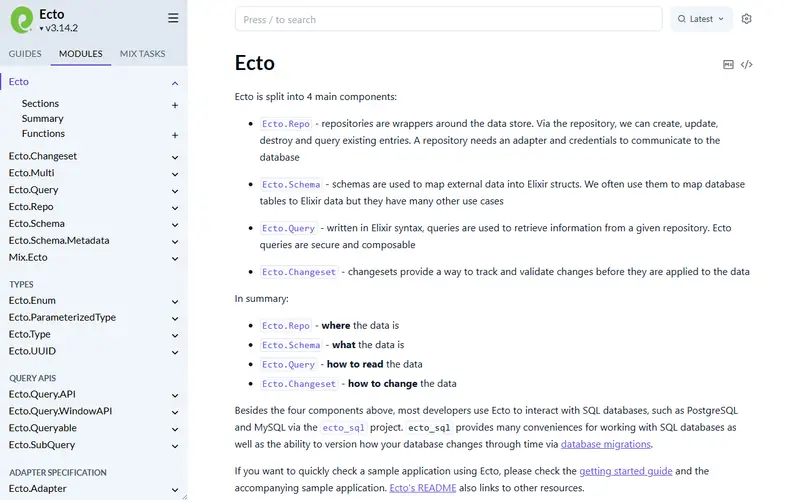Open Ecto.Multi in sidebar
Image resolution: width=800 pixels, height=500 pixels.
pos(32,173)
